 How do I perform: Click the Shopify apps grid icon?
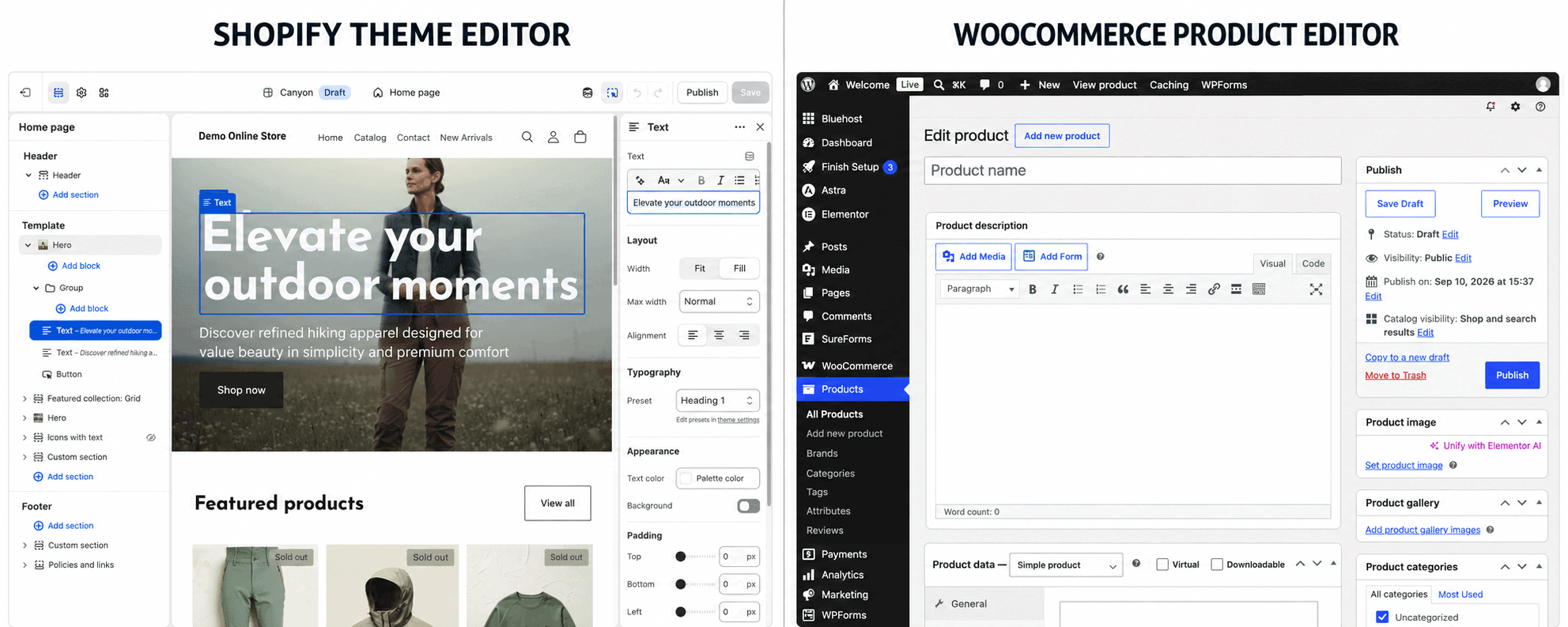click(x=104, y=93)
